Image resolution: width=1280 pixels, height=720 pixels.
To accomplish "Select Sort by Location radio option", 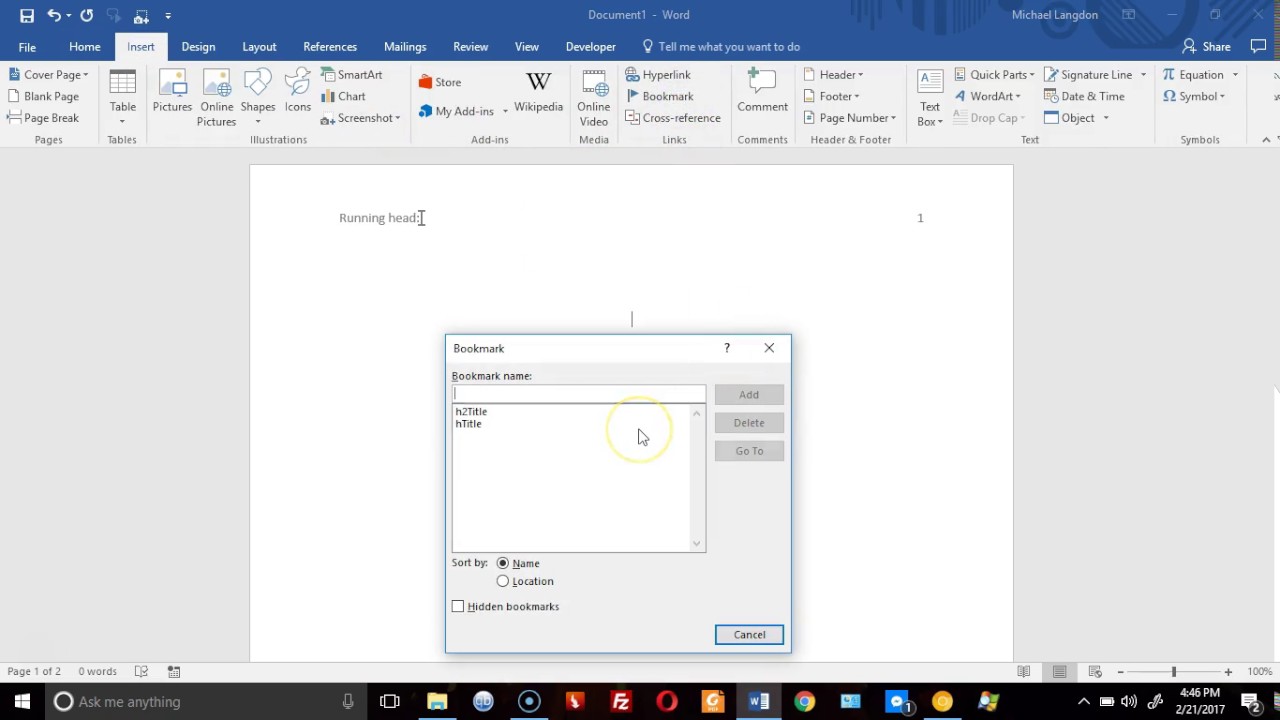I will click(503, 581).
